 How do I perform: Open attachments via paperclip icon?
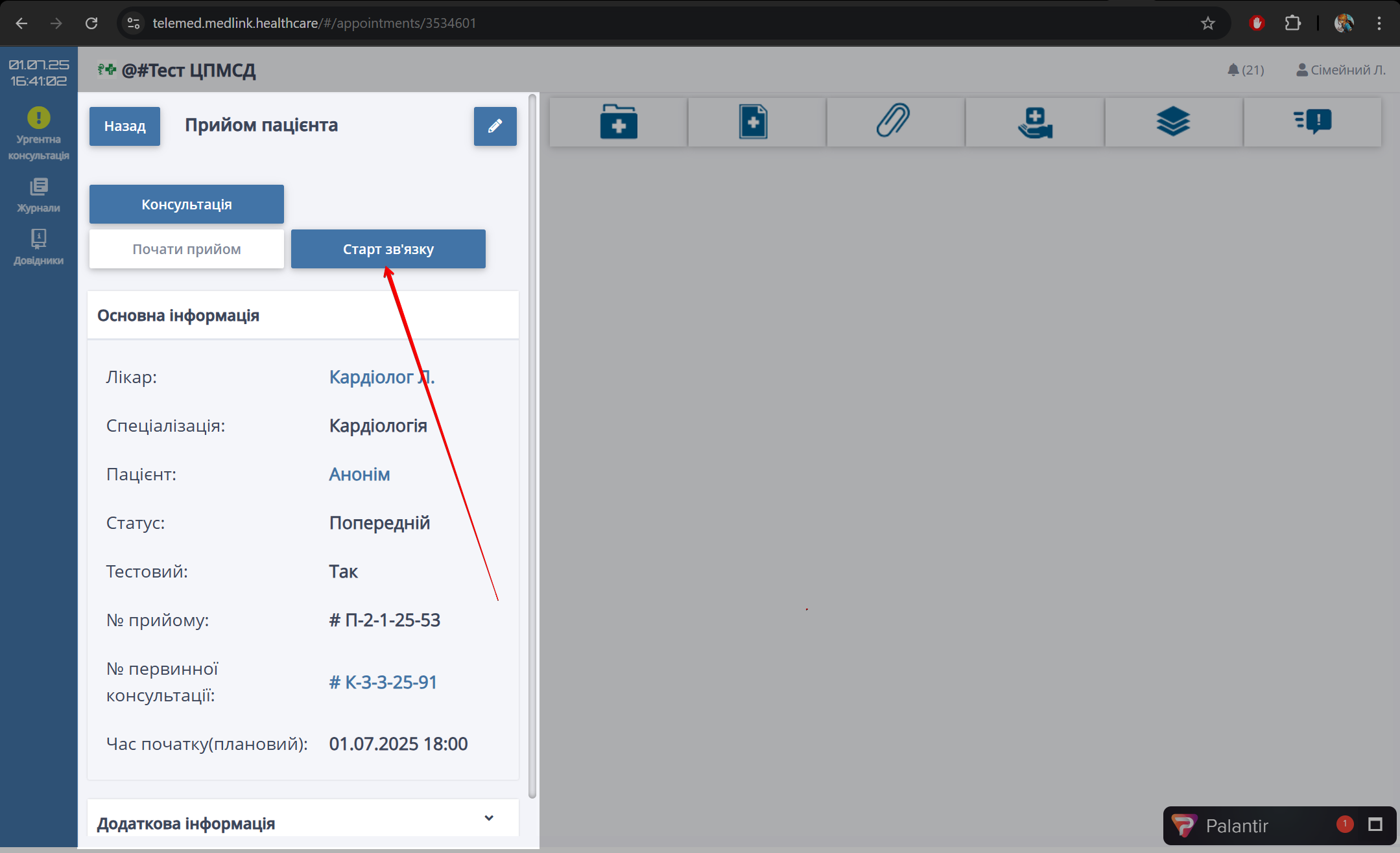893,122
